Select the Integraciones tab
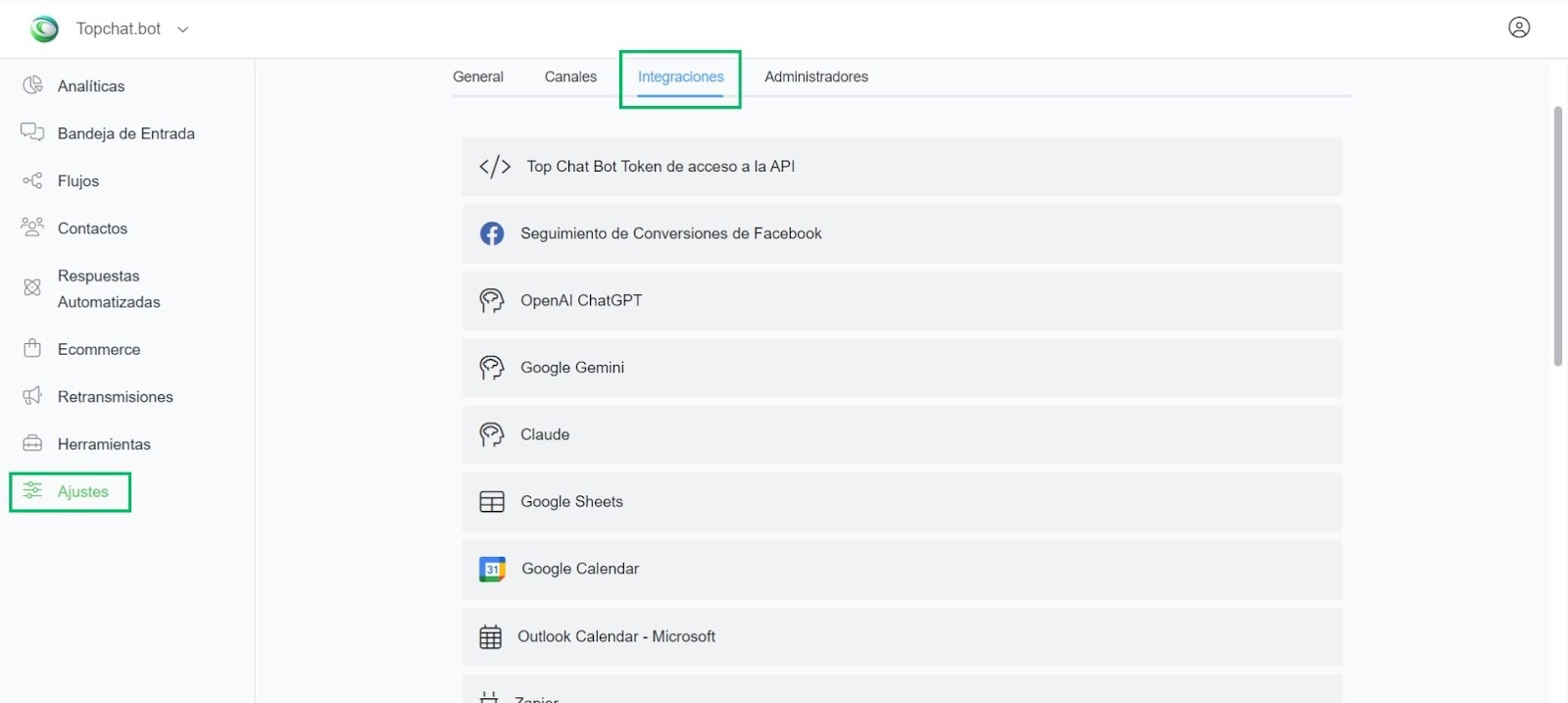Image resolution: width=1568 pixels, height=703 pixels. tap(681, 76)
